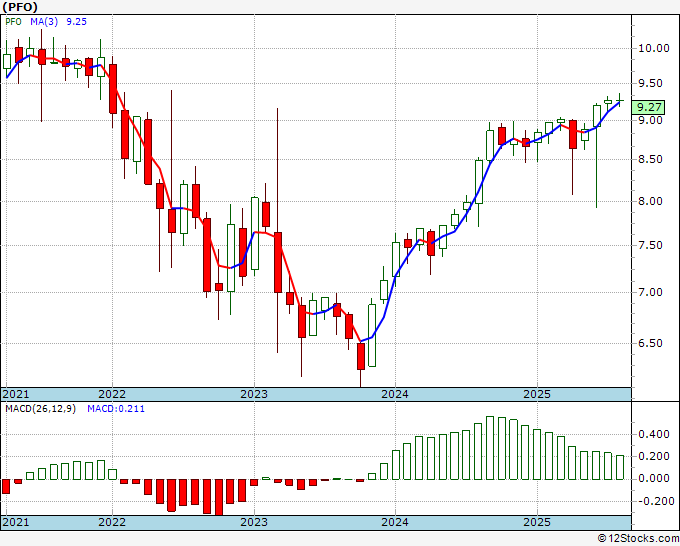Click the MACD:0.211 value label
Screen dimensions: 680x546
pos(116,409)
